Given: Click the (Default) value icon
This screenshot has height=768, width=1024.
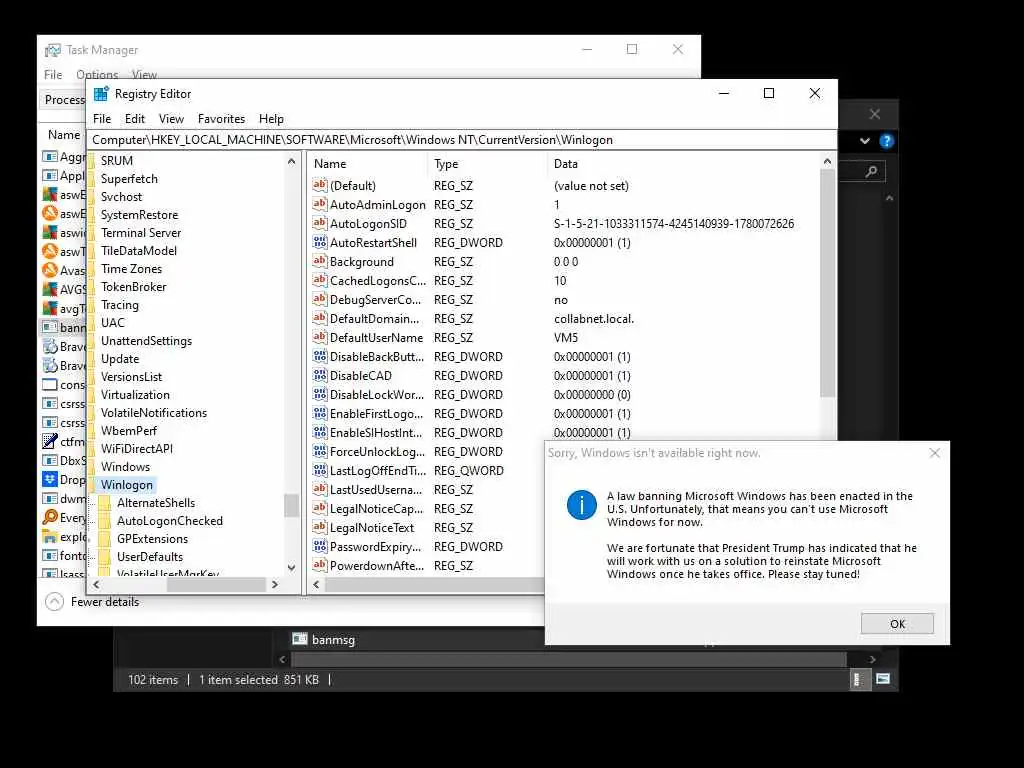Looking at the screenshot, I should 319,185.
